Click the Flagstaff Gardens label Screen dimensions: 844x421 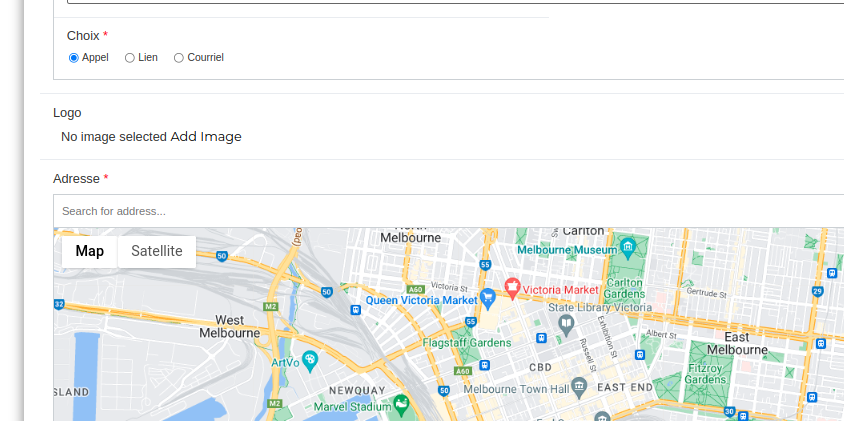(x=467, y=343)
